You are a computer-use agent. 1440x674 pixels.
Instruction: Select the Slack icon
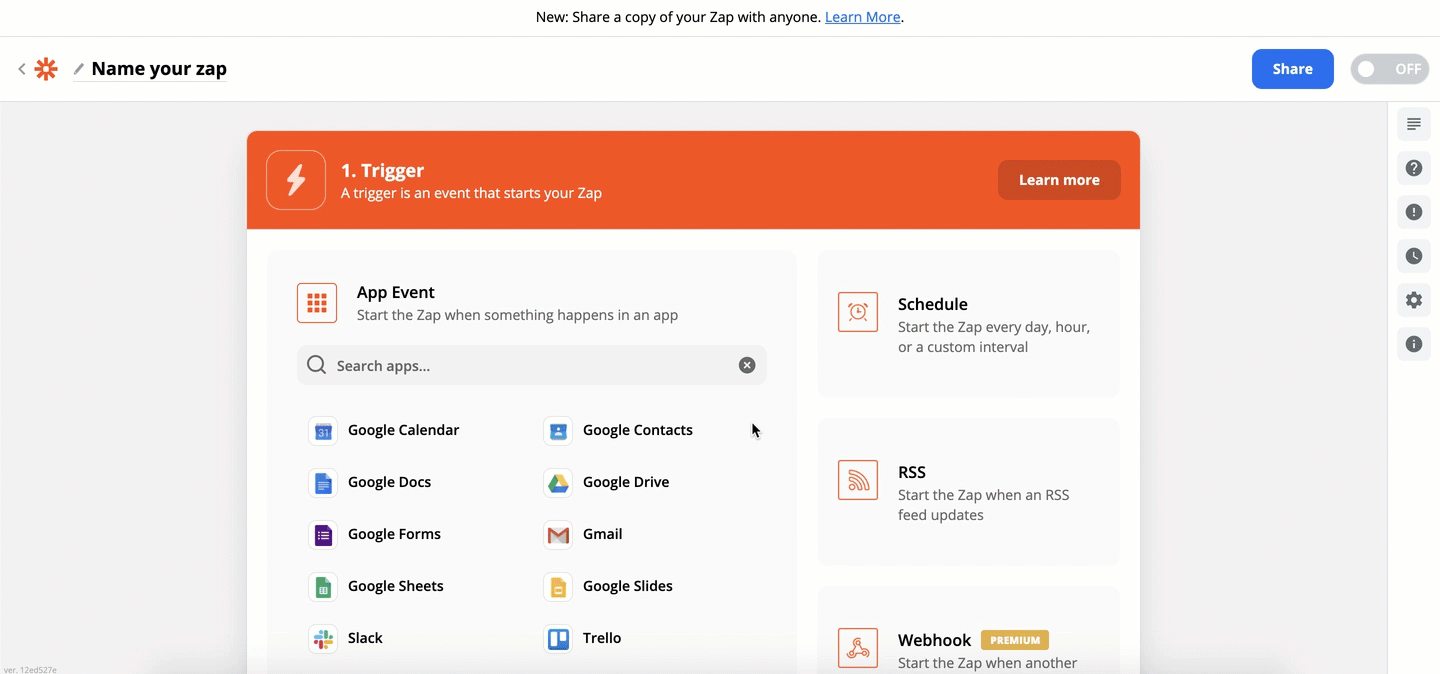323,639
